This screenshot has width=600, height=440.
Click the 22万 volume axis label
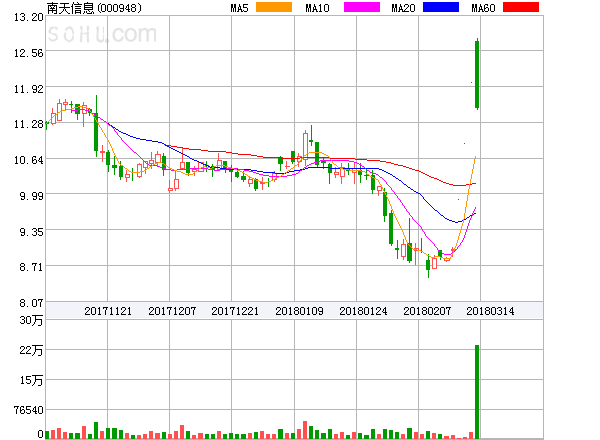pos(31,350)
